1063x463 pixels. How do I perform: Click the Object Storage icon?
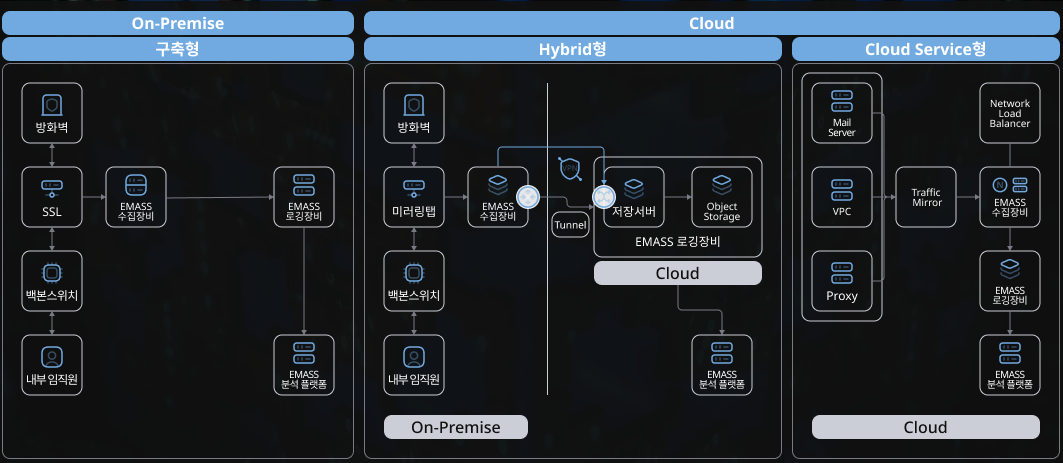tap(721, 186)
